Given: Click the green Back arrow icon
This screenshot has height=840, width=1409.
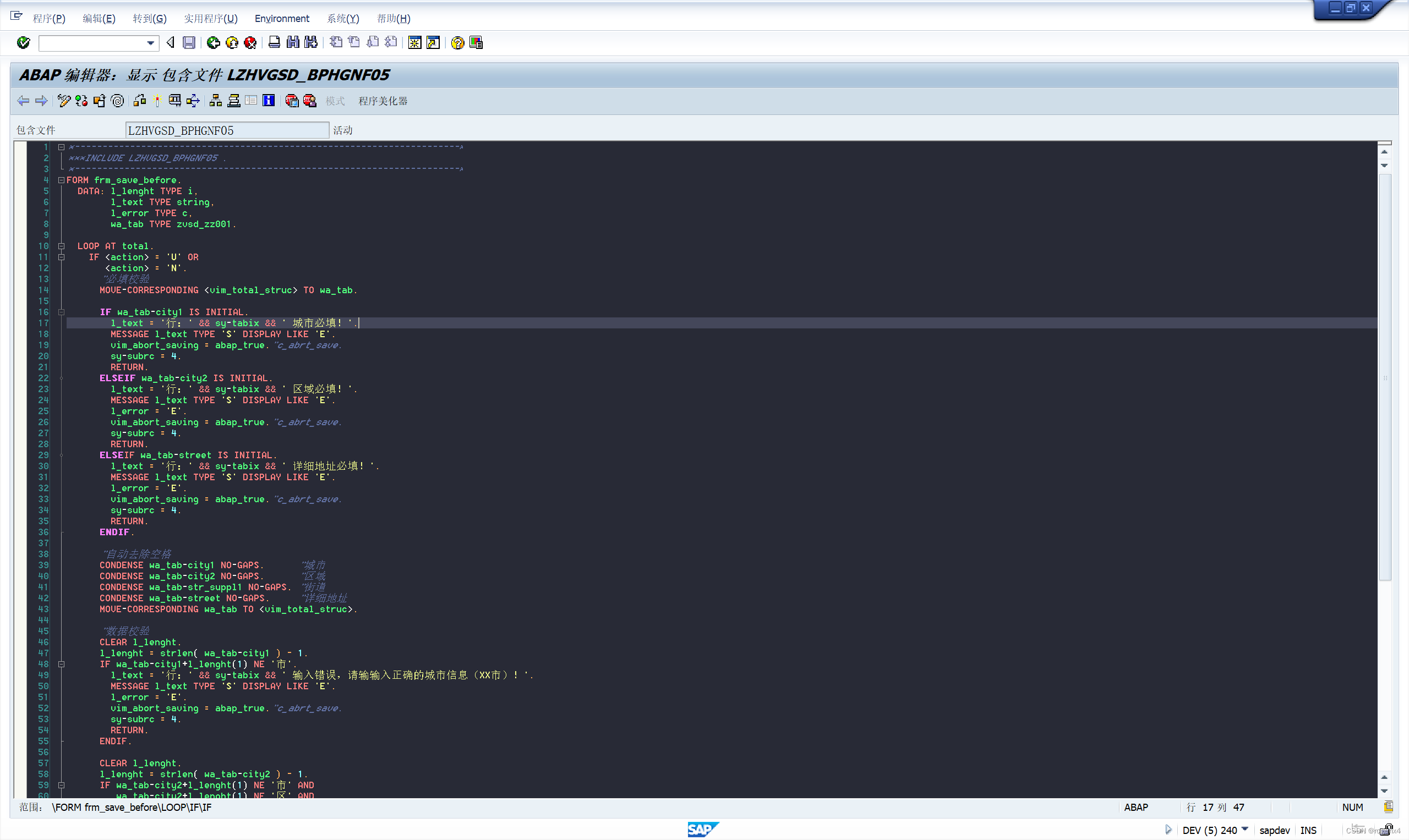Looking at the screenshot, I should pyautogui.click(x=213, y=42).
